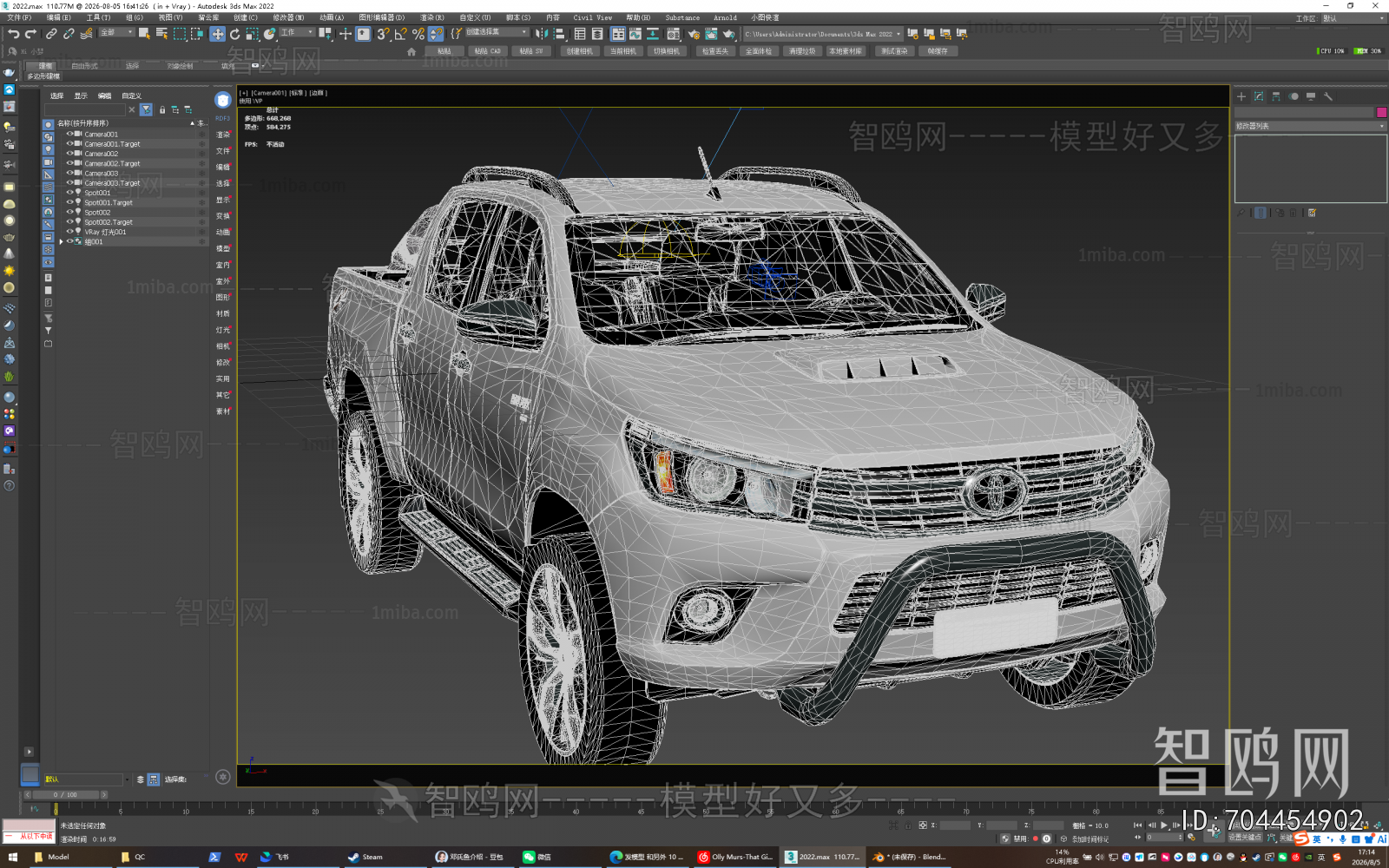This screenshot has width=1389, height=868.
Task: Click the object name field in command panel
Action: point(1305,112)
